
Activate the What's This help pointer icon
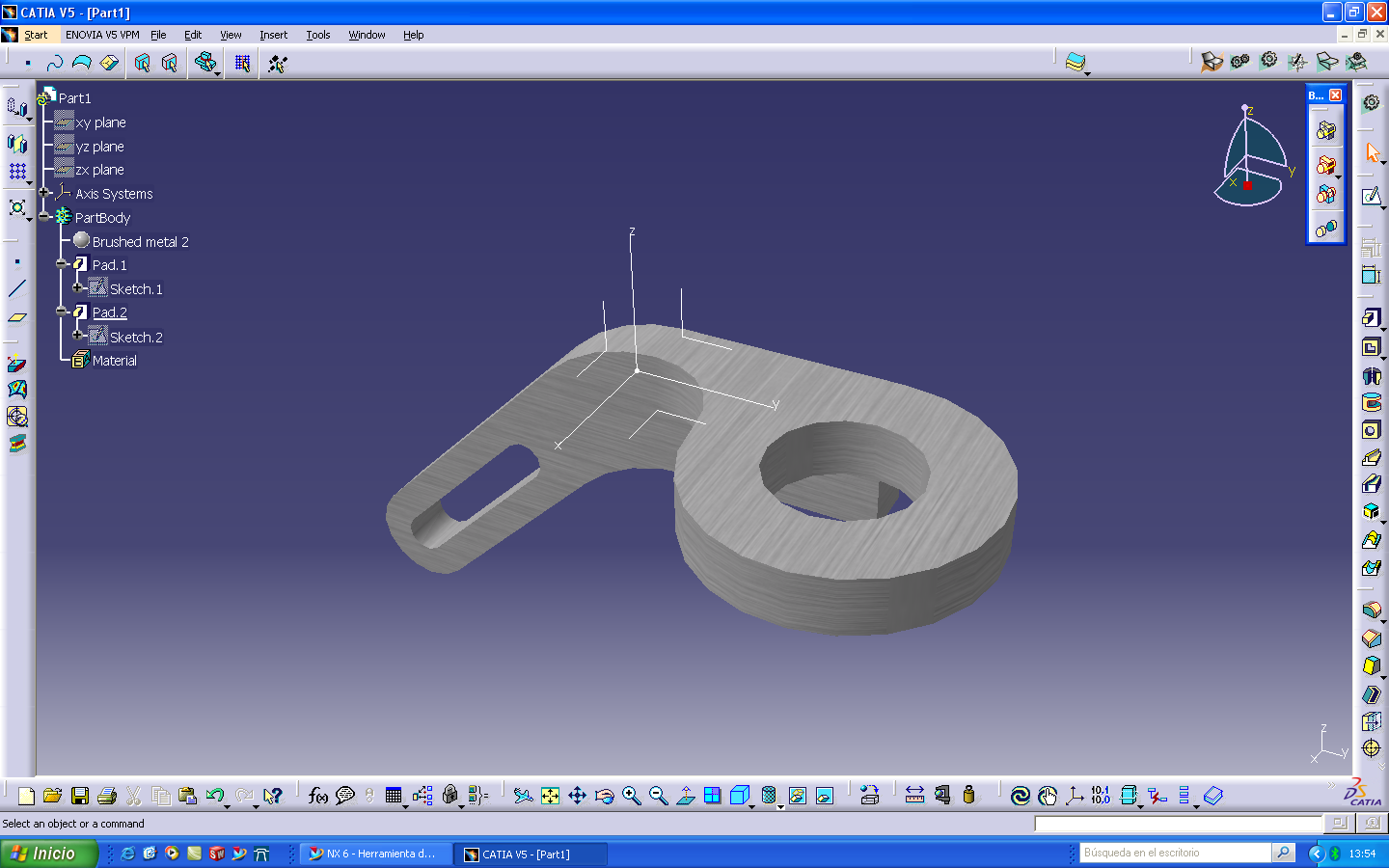pos(273,796)
